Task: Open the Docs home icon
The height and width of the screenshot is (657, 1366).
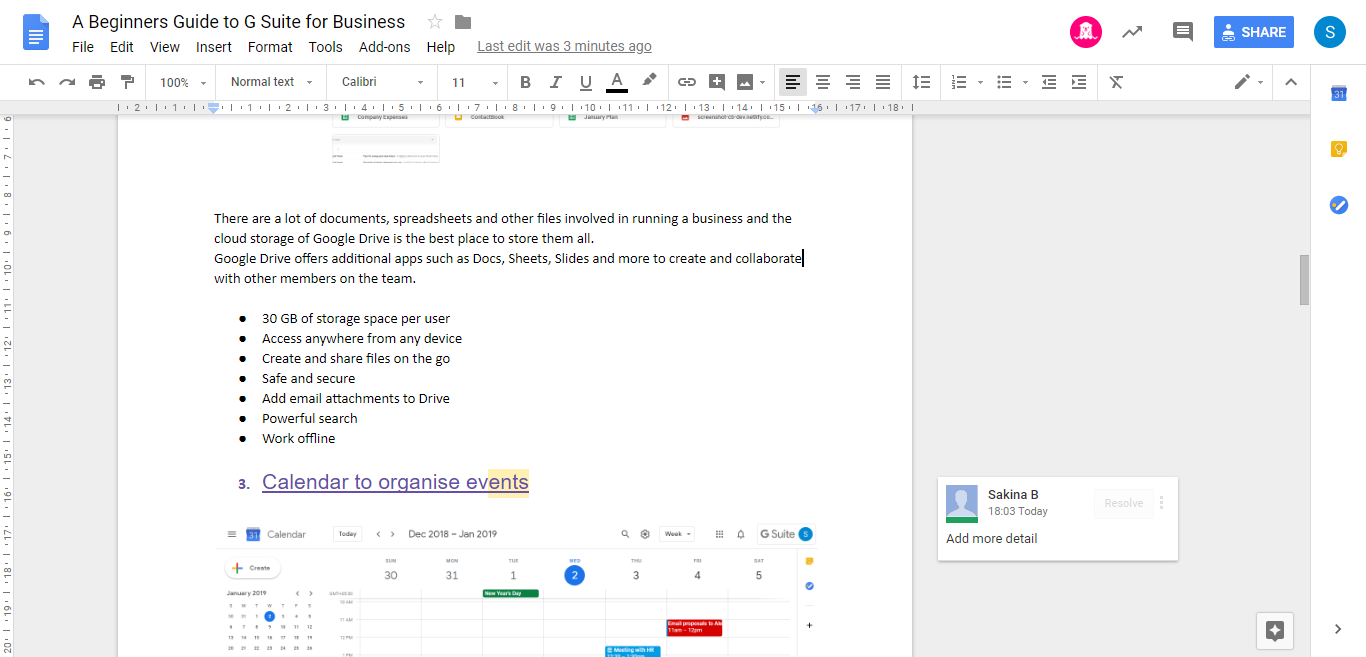Action: coord(36,32)
